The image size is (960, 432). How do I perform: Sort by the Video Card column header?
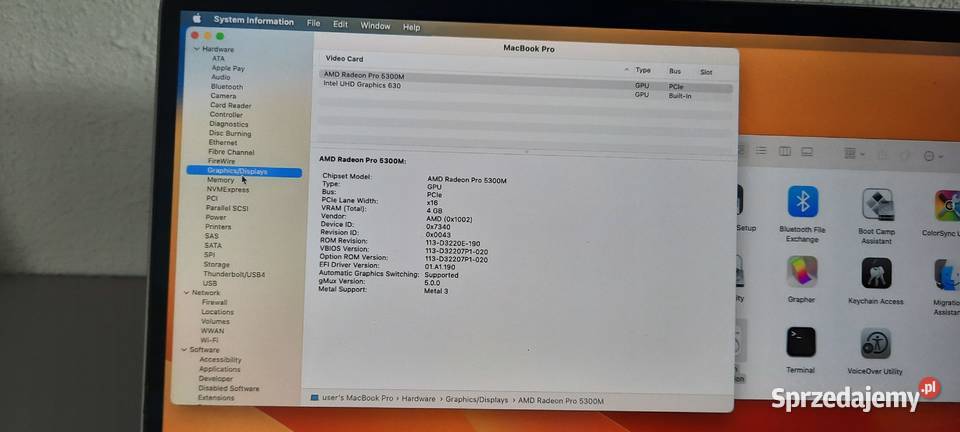(x=344, y=59)
